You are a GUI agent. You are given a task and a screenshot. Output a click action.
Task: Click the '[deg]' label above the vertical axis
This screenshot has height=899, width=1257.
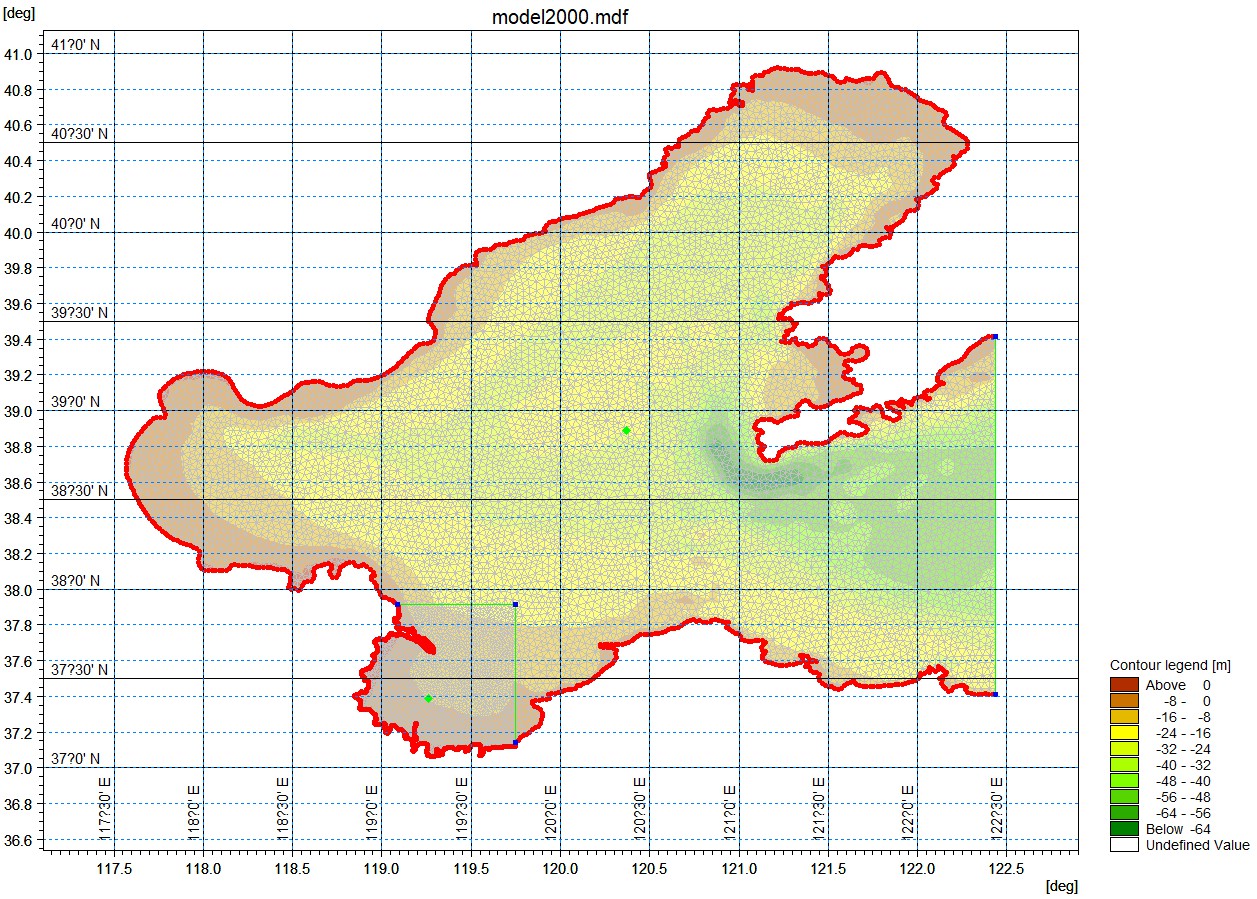18,10
